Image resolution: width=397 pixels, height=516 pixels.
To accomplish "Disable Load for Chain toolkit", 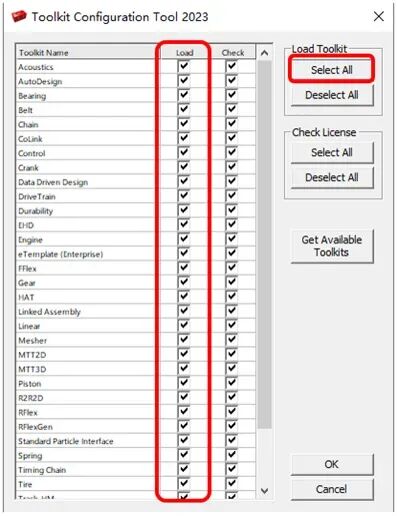I will (x=184, y=124).
